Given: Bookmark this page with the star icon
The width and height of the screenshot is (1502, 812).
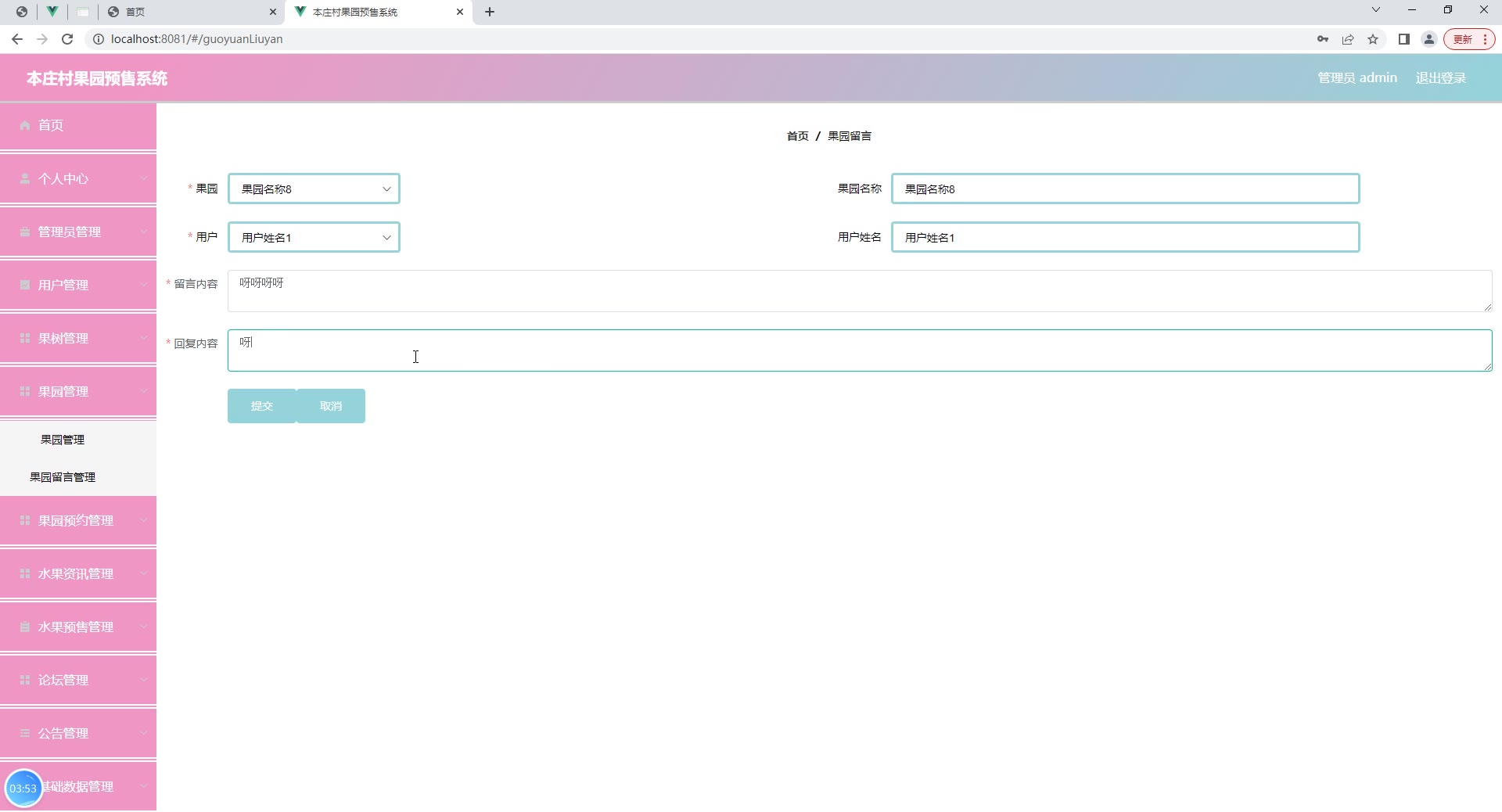Looking at the screenshot, I should click(1373, 39).
